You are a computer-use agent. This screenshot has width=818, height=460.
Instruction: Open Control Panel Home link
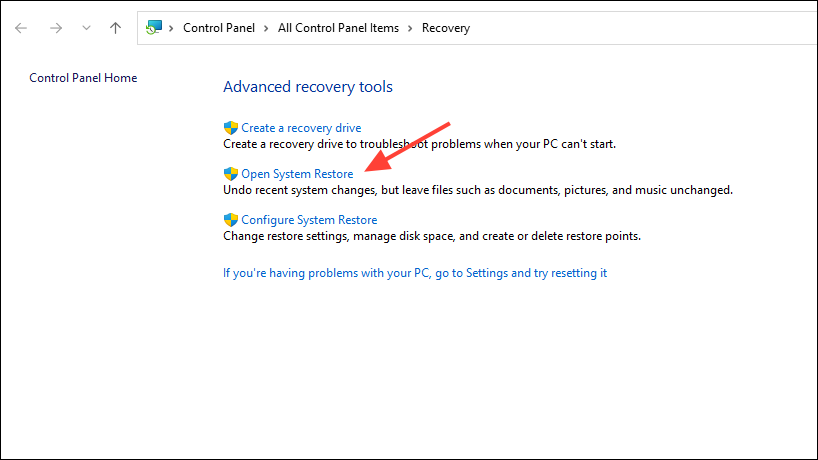tap(83, 78)
